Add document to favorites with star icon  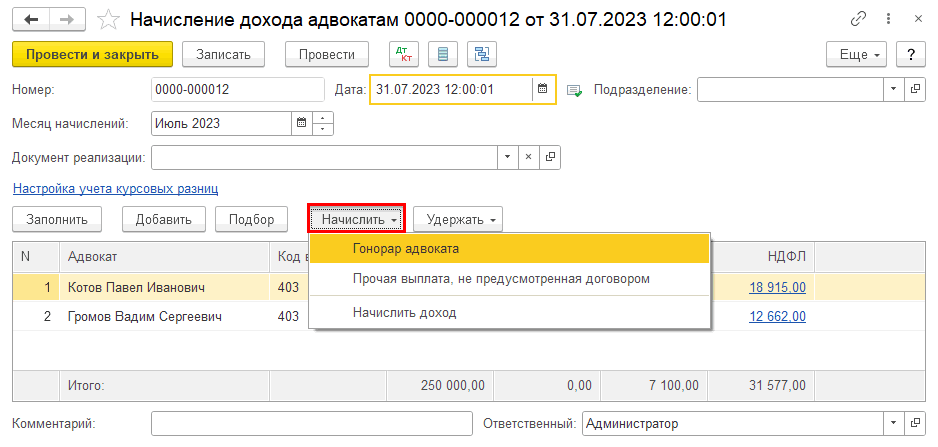click(112, 20)
